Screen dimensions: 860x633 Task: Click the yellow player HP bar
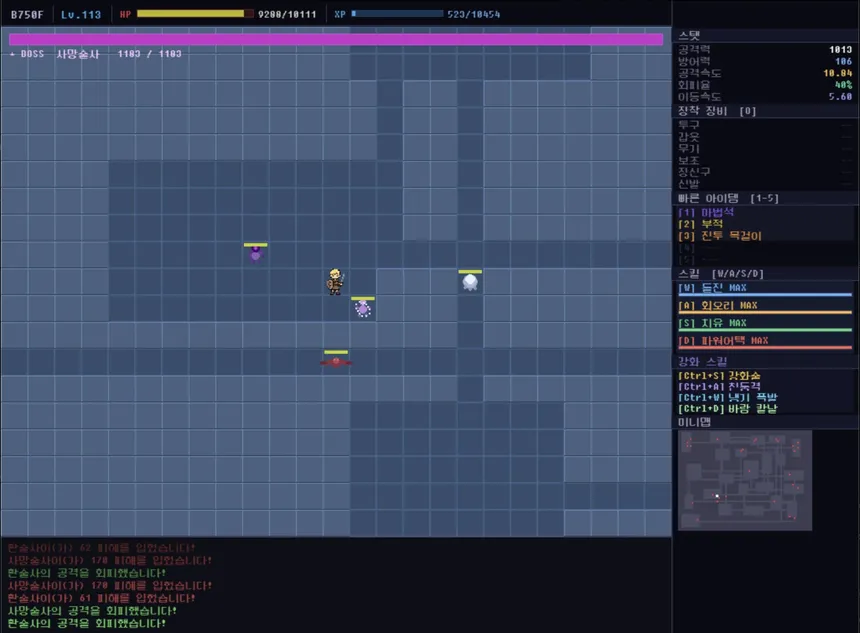195,14
